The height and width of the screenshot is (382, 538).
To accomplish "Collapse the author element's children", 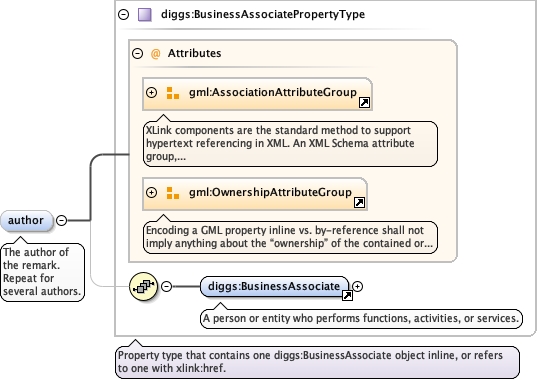I will [x=61, y=220].
